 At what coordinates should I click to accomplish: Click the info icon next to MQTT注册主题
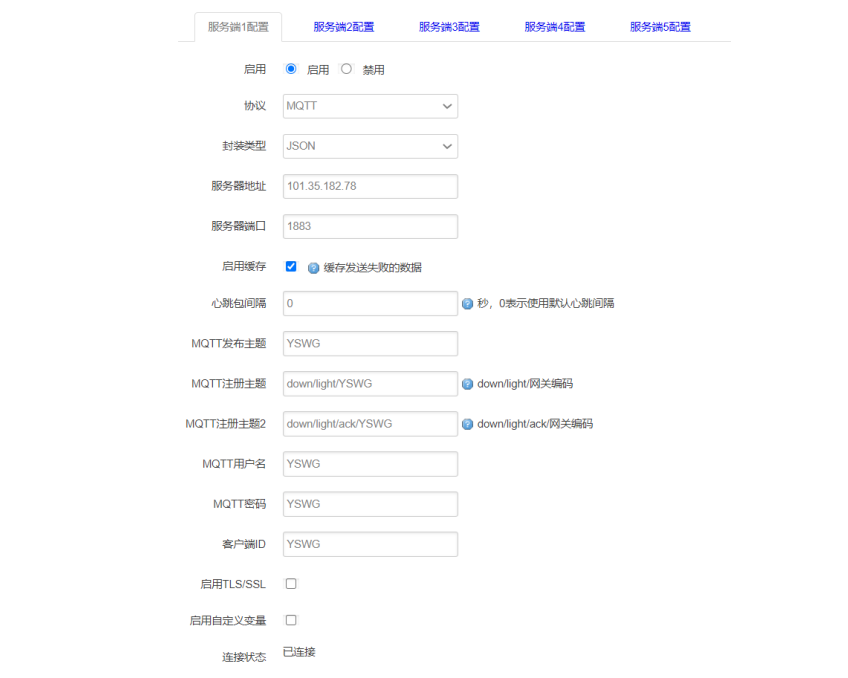pyautogui.click(x=467, y=383)
